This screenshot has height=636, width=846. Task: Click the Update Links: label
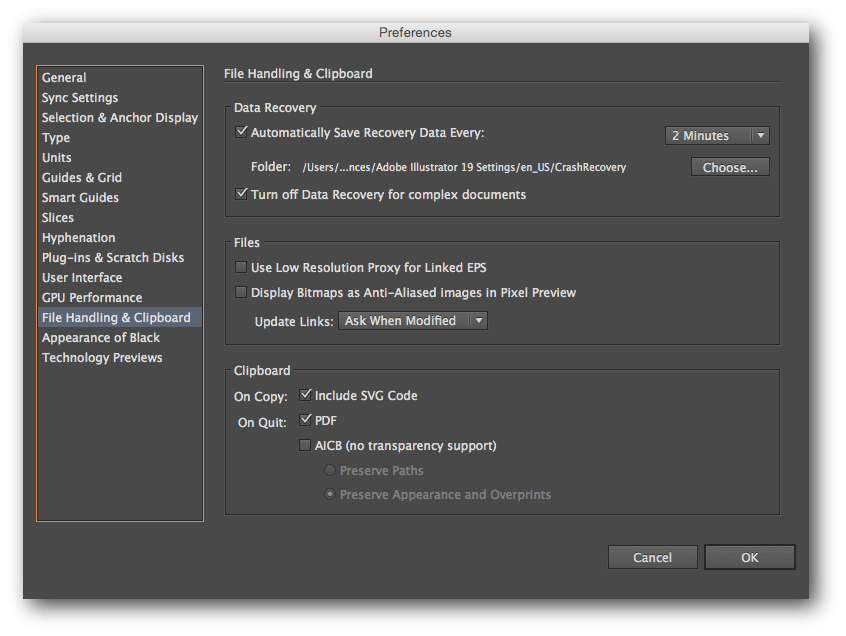tap(294, 322)
